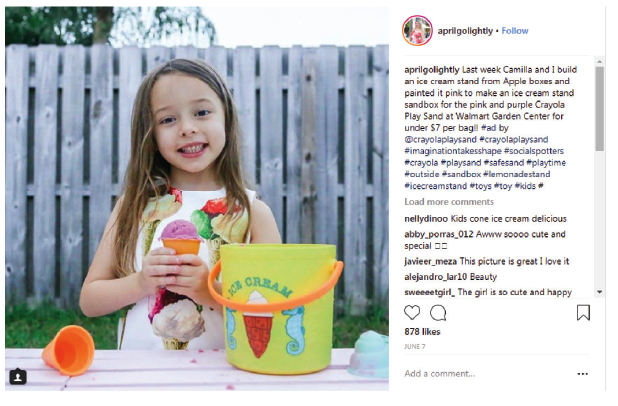
Task: View the 878 likes list
Action: tap(422, 332)
